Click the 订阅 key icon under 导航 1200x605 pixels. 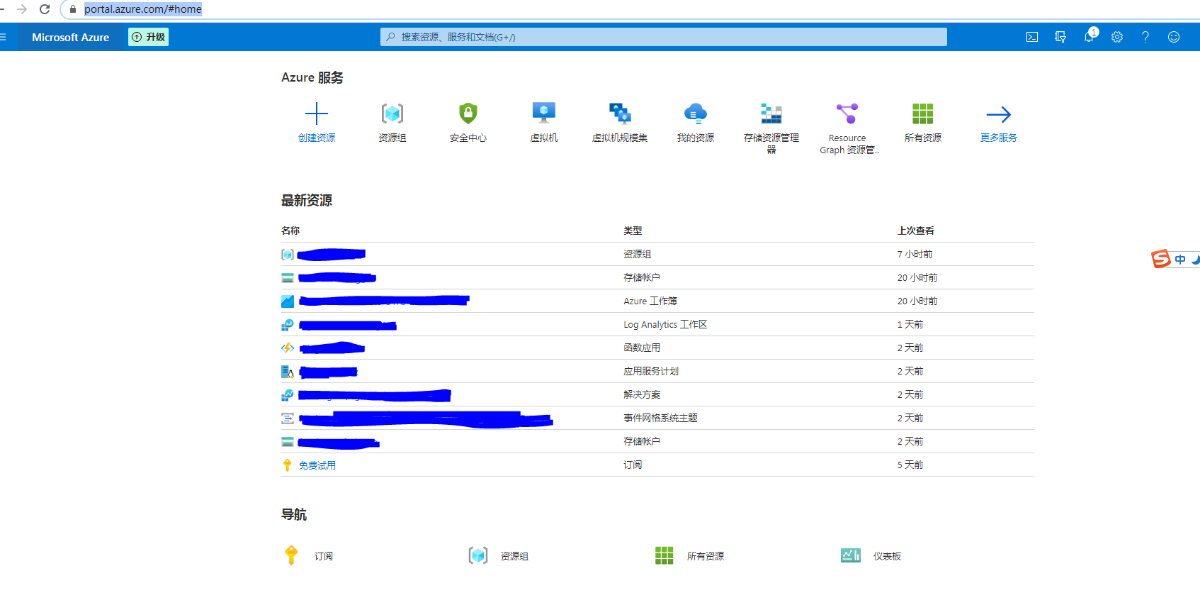pos(291,555)
